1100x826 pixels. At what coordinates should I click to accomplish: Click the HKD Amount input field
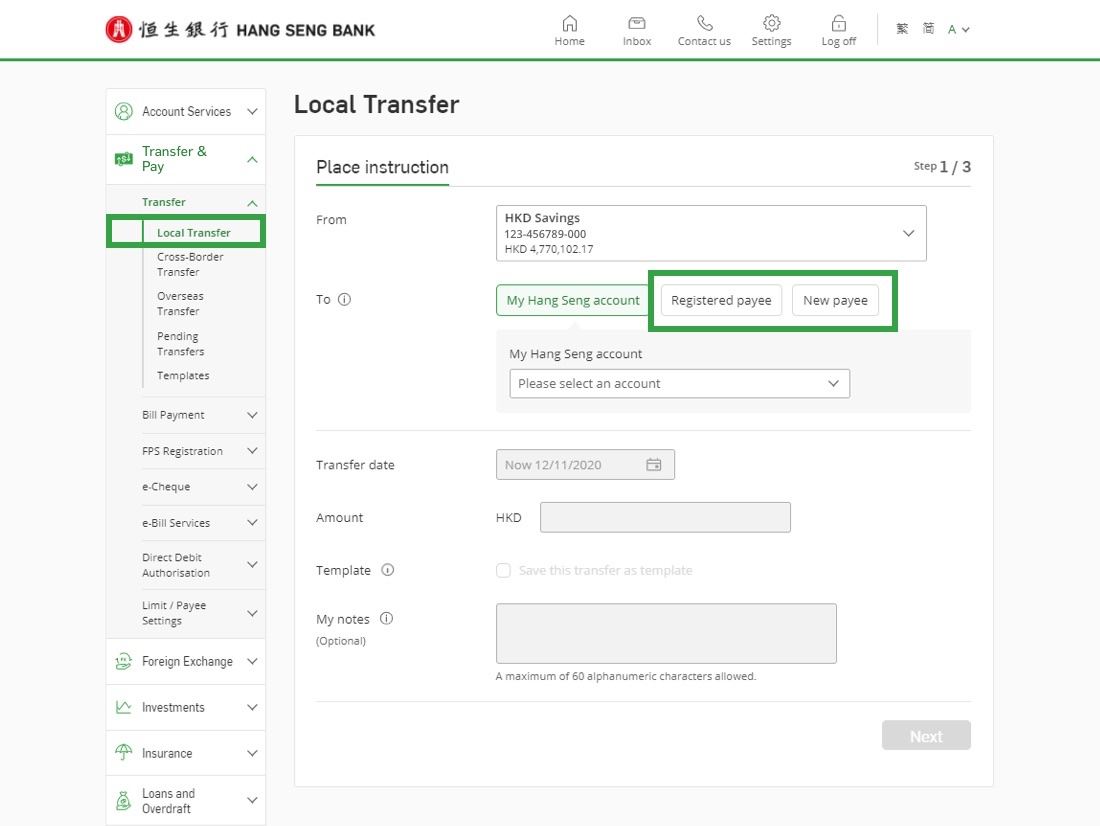pos(665,518)
